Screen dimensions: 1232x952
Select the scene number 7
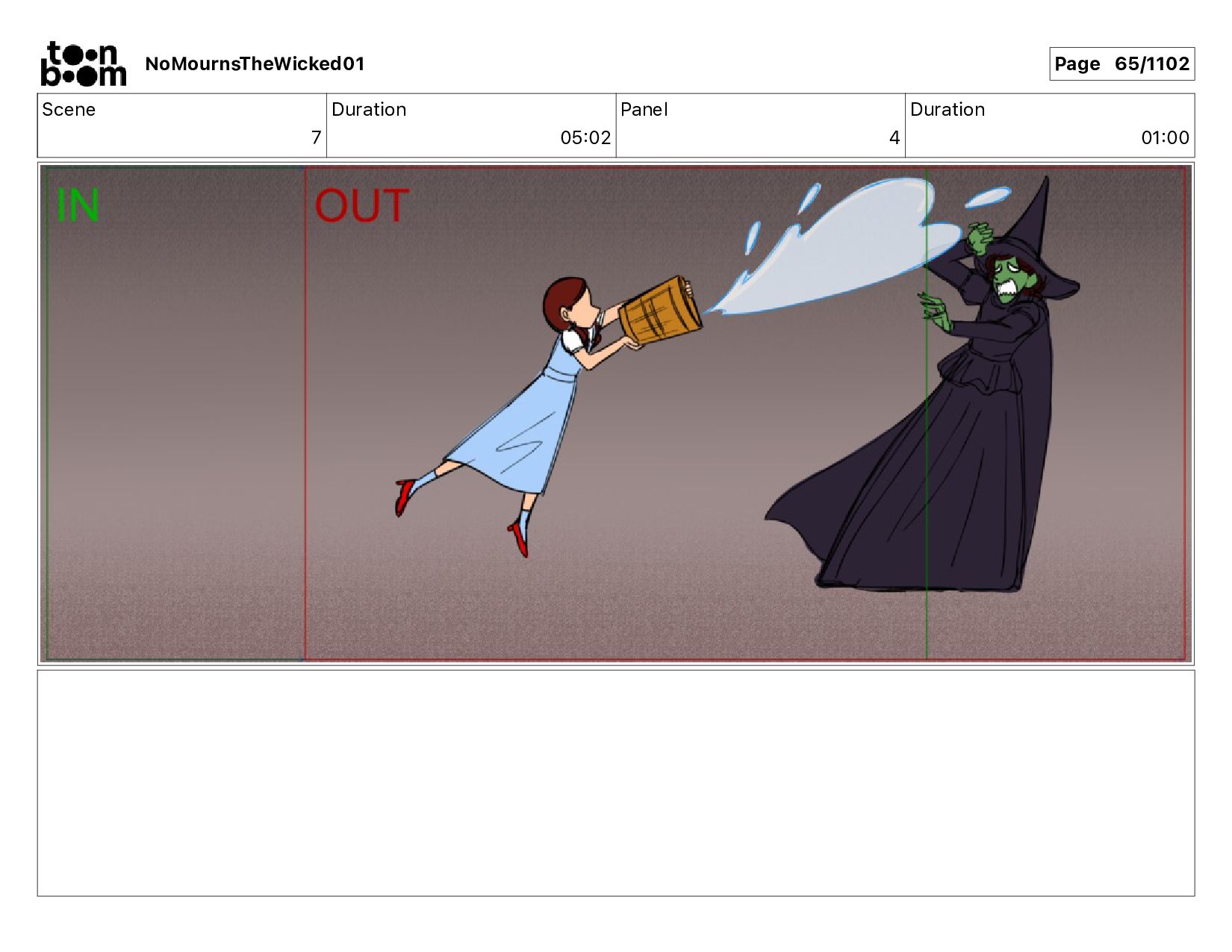point(316,138)
